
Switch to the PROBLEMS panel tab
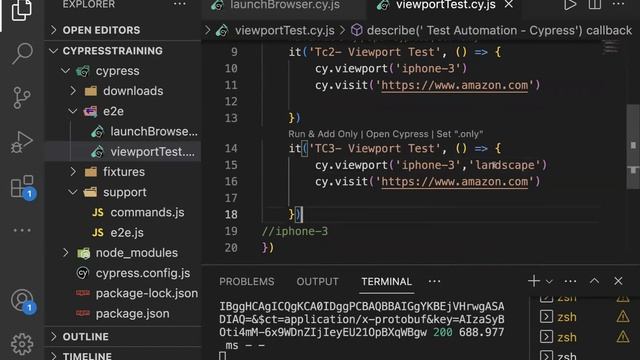tap(247, 282)
